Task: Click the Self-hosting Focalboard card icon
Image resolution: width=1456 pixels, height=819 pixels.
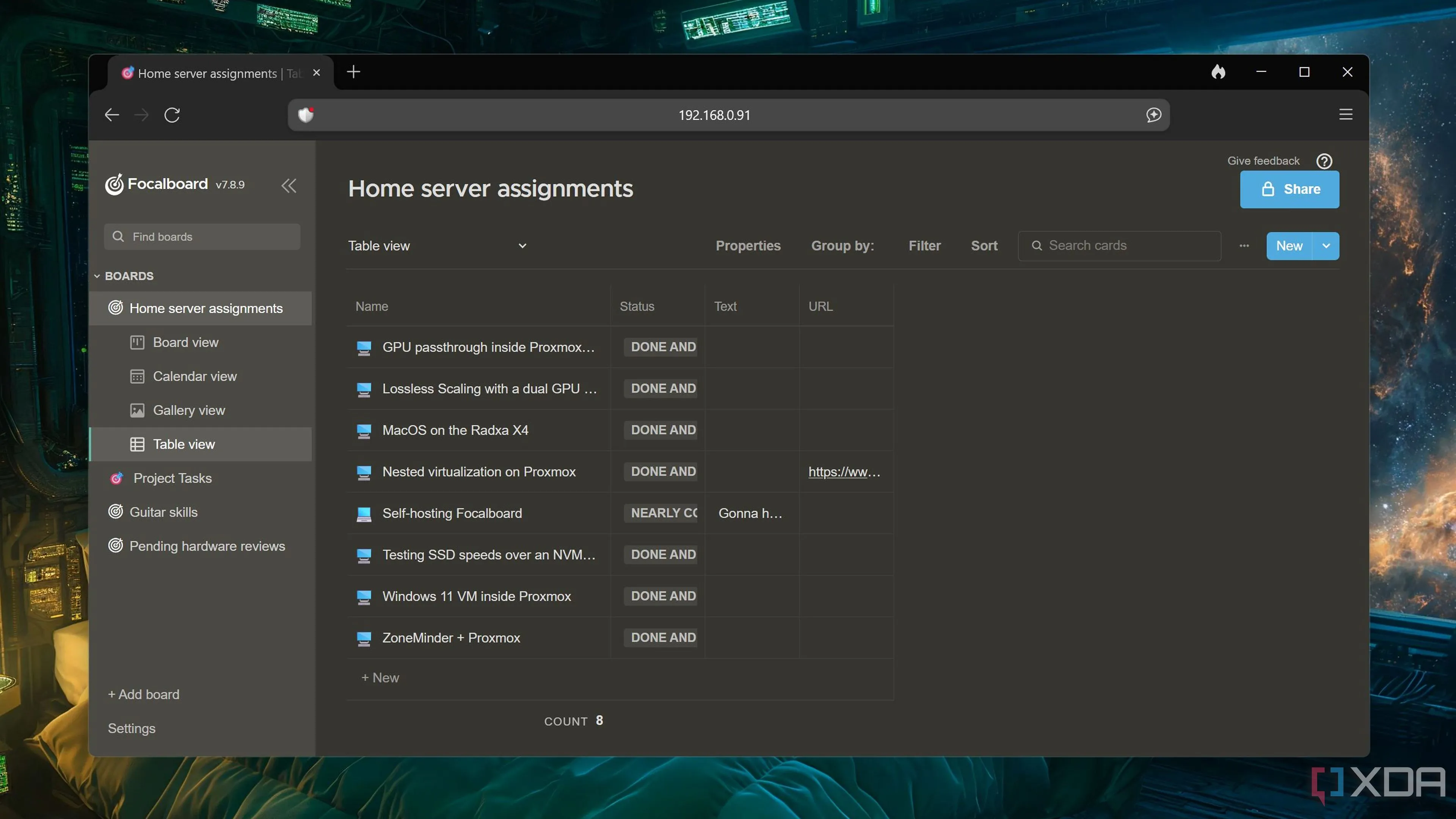Action: [x=364, y=514]
